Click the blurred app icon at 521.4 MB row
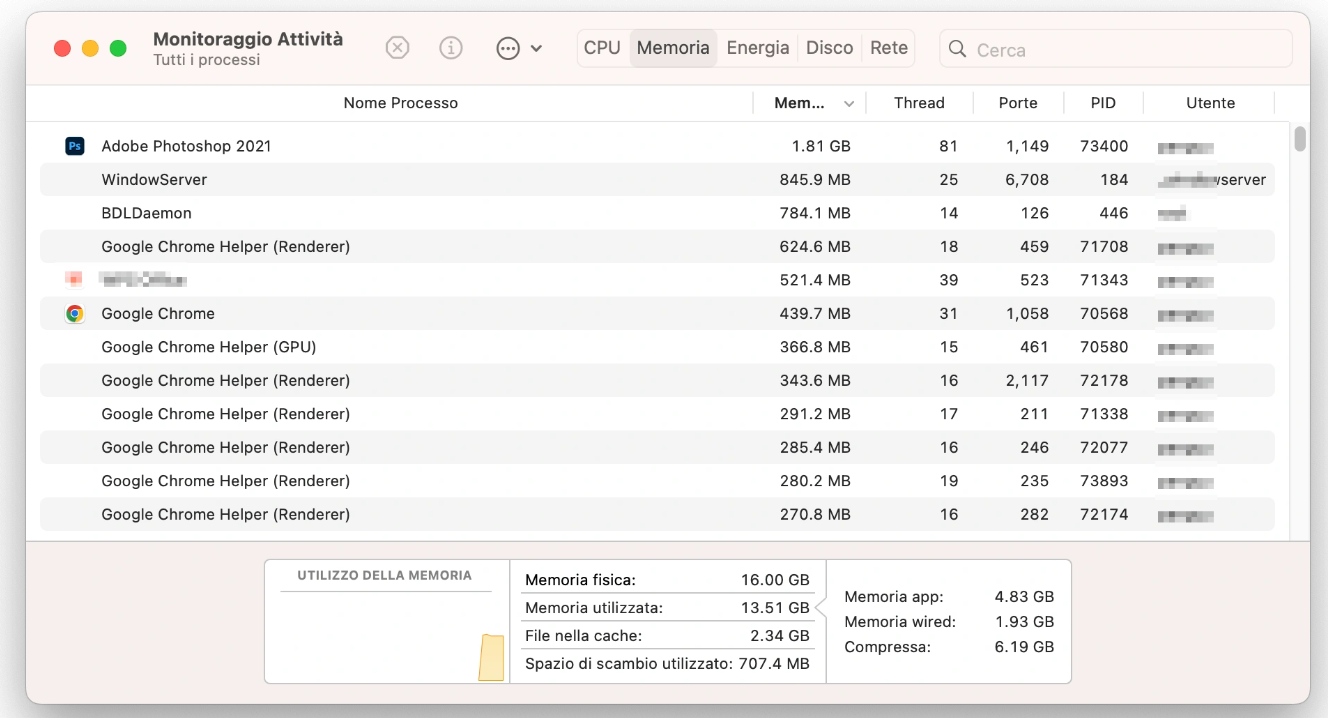Image resolution: width=1328 pixels, height=718 pixels. coord(73,279)
